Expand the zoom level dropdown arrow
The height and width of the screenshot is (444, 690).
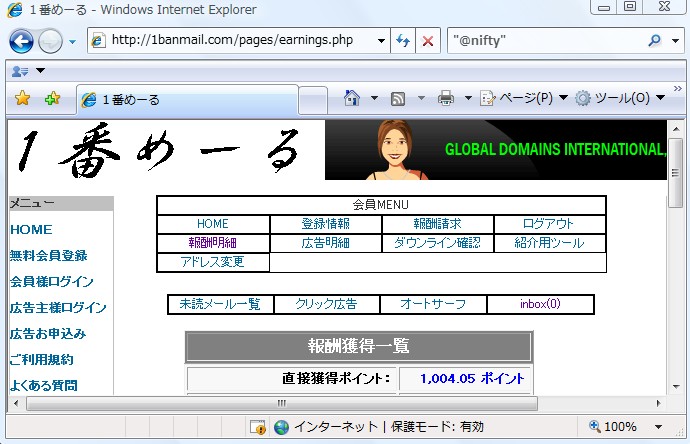(659, 426)
